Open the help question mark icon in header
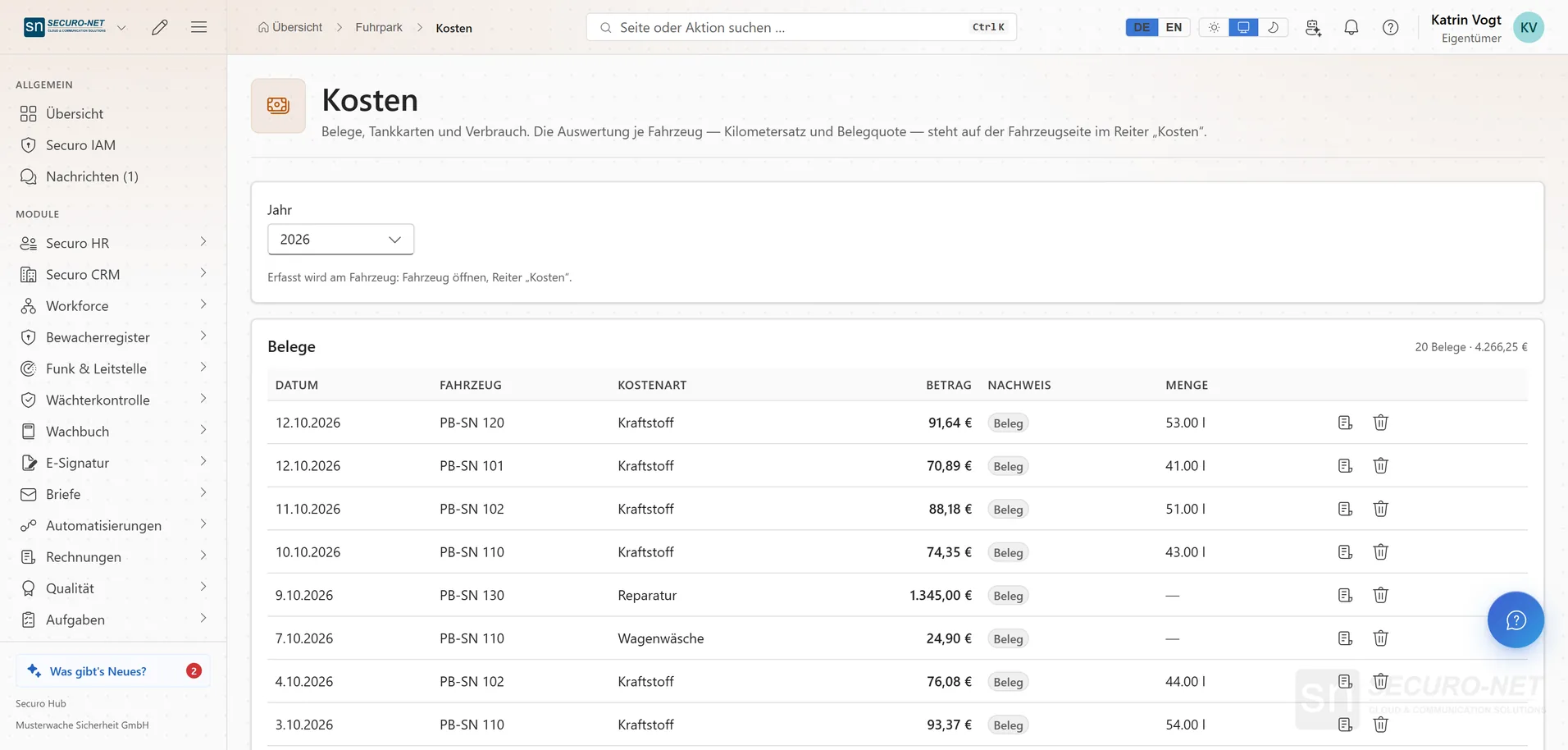The height and width of the screenshot is (750, 1568). 1391,27
